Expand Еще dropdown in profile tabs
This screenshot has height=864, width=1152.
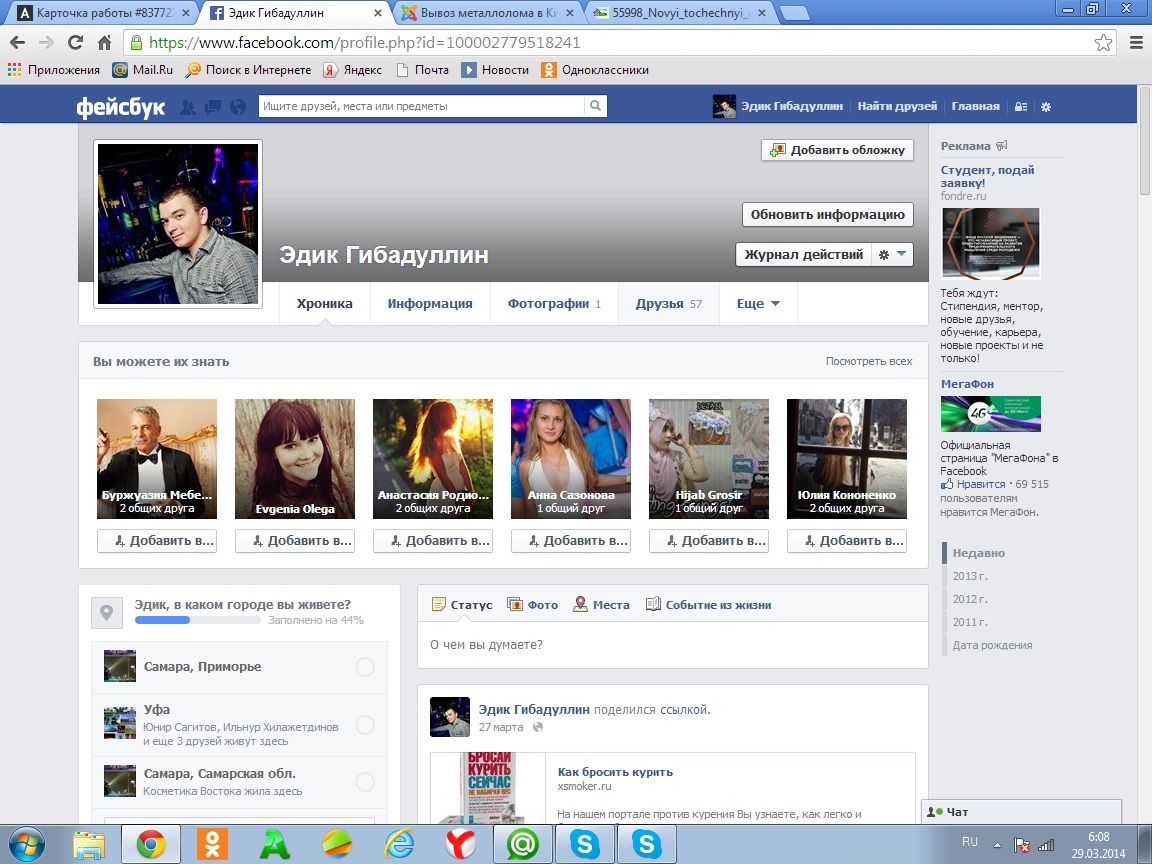[x=758, y=303]
